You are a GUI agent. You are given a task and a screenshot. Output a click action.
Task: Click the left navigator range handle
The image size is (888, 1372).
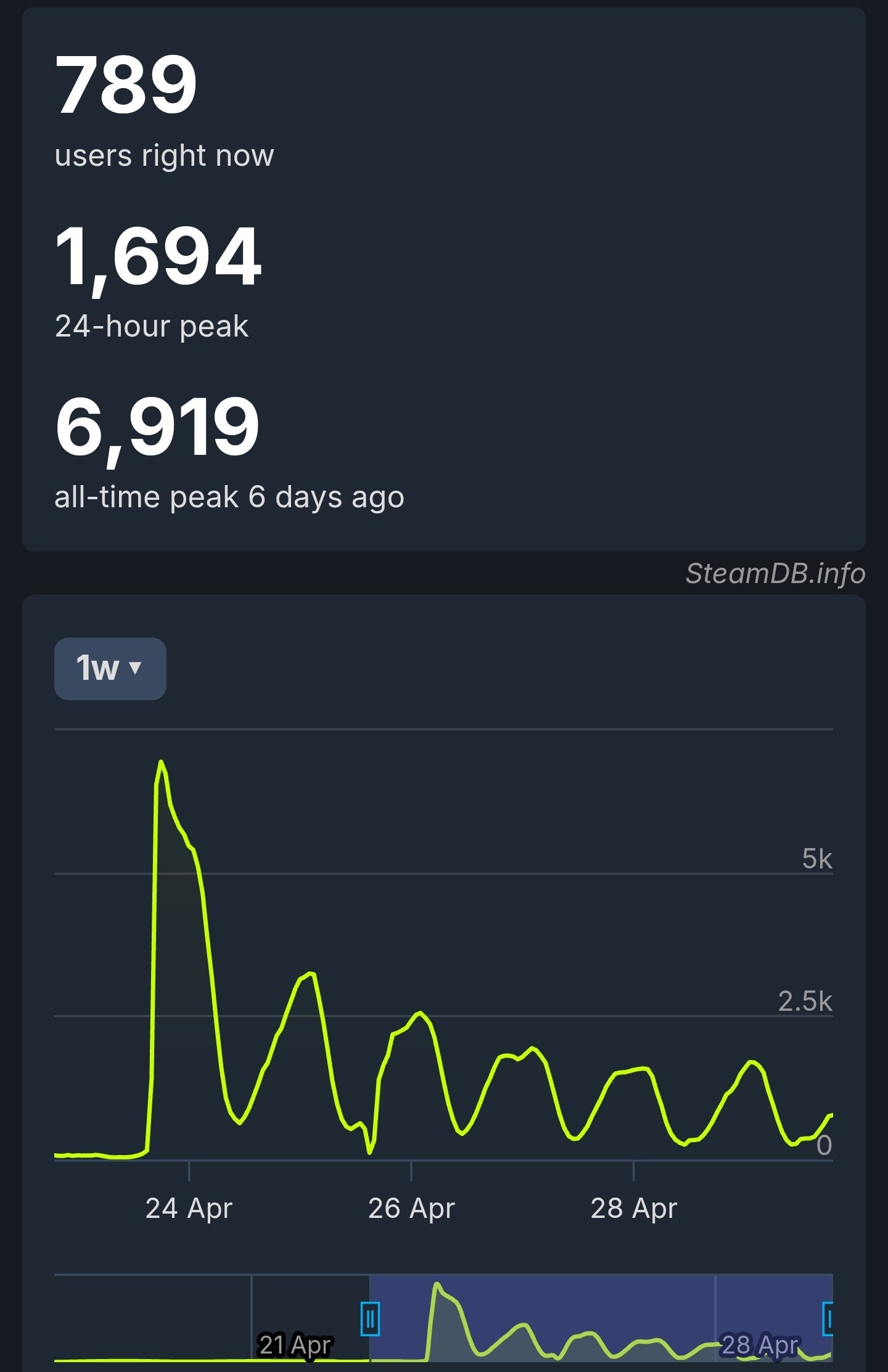(x=370, y=1318)
